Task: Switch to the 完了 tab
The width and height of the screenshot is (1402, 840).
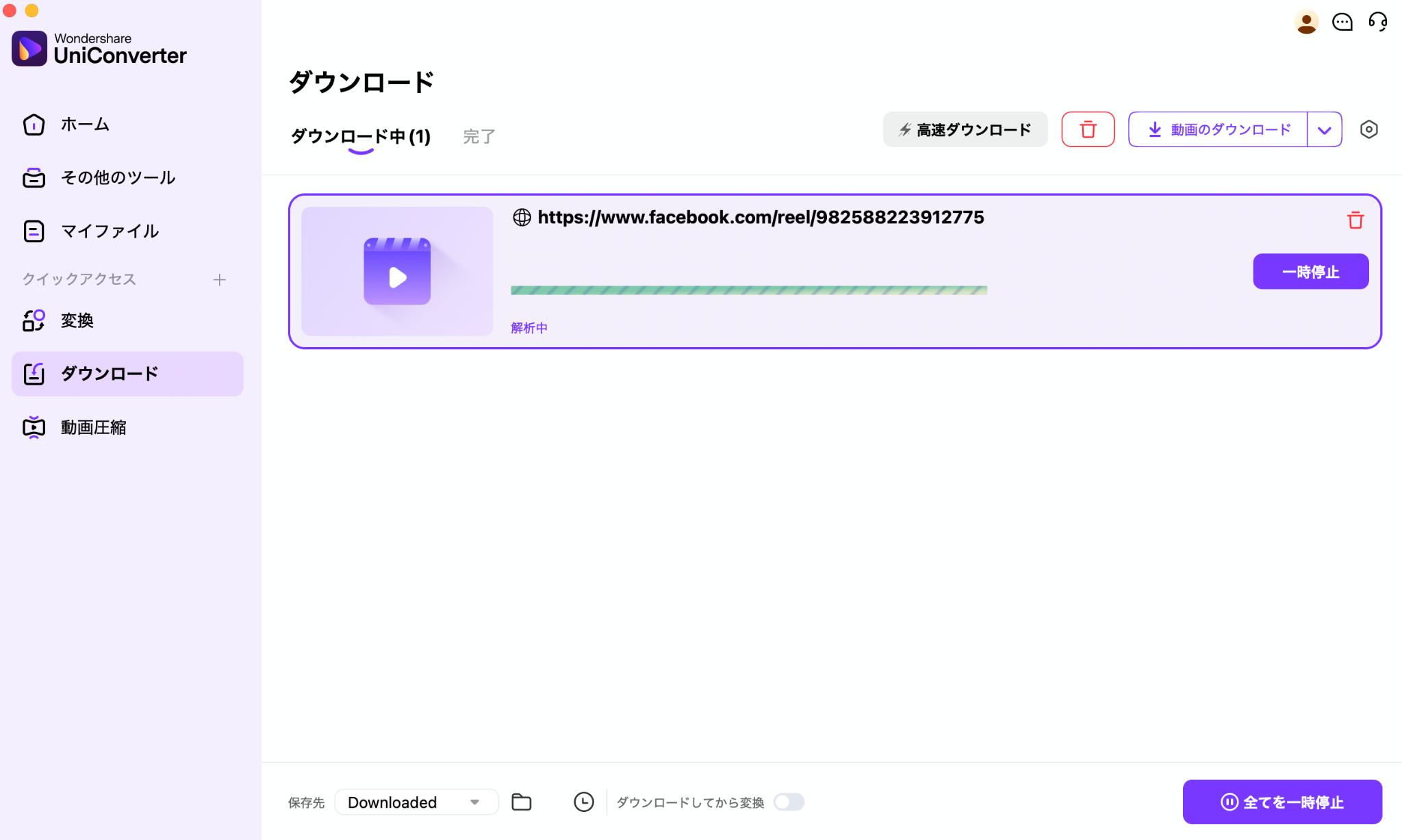Action: point(479,136)
